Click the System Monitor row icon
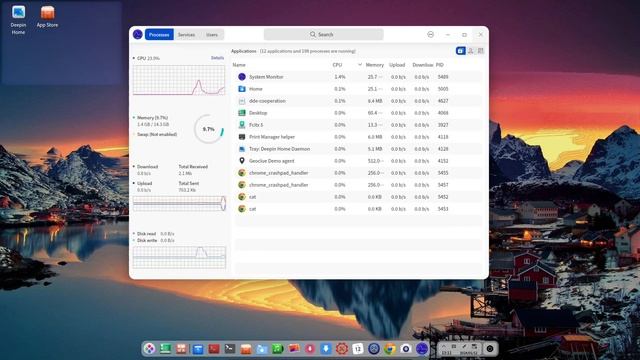This screenshot has height=360, width=640. (x=242, y=77)
